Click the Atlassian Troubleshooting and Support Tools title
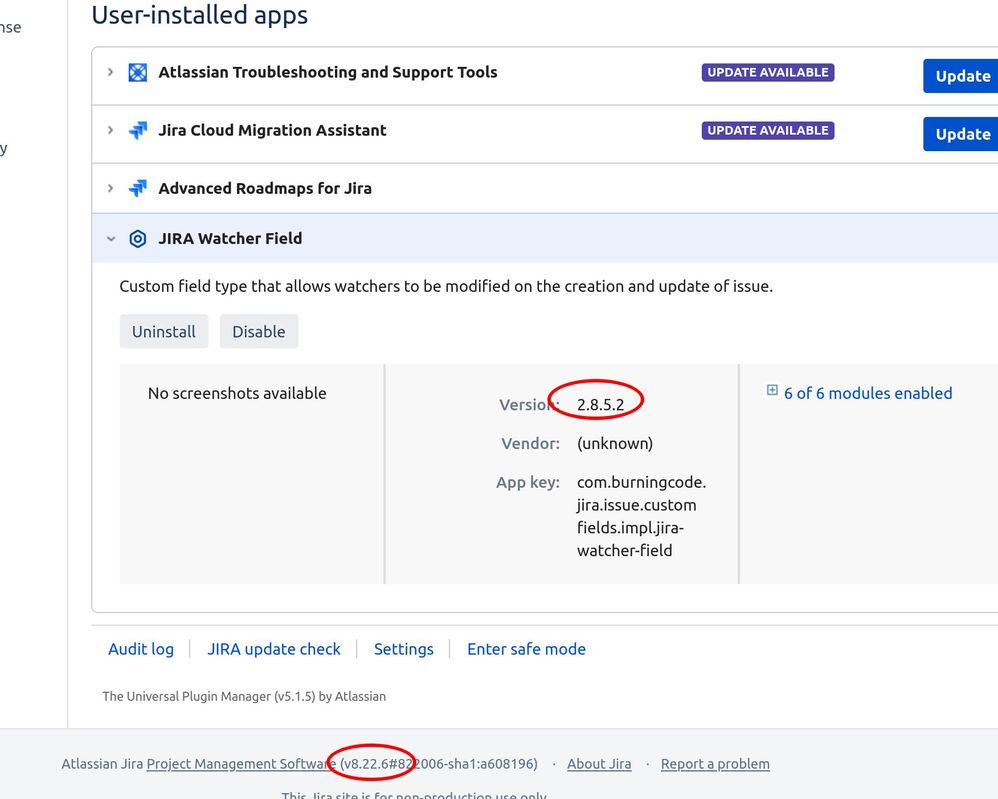The image size is (998, 799). pyautogui.click(x=328, y=72)
